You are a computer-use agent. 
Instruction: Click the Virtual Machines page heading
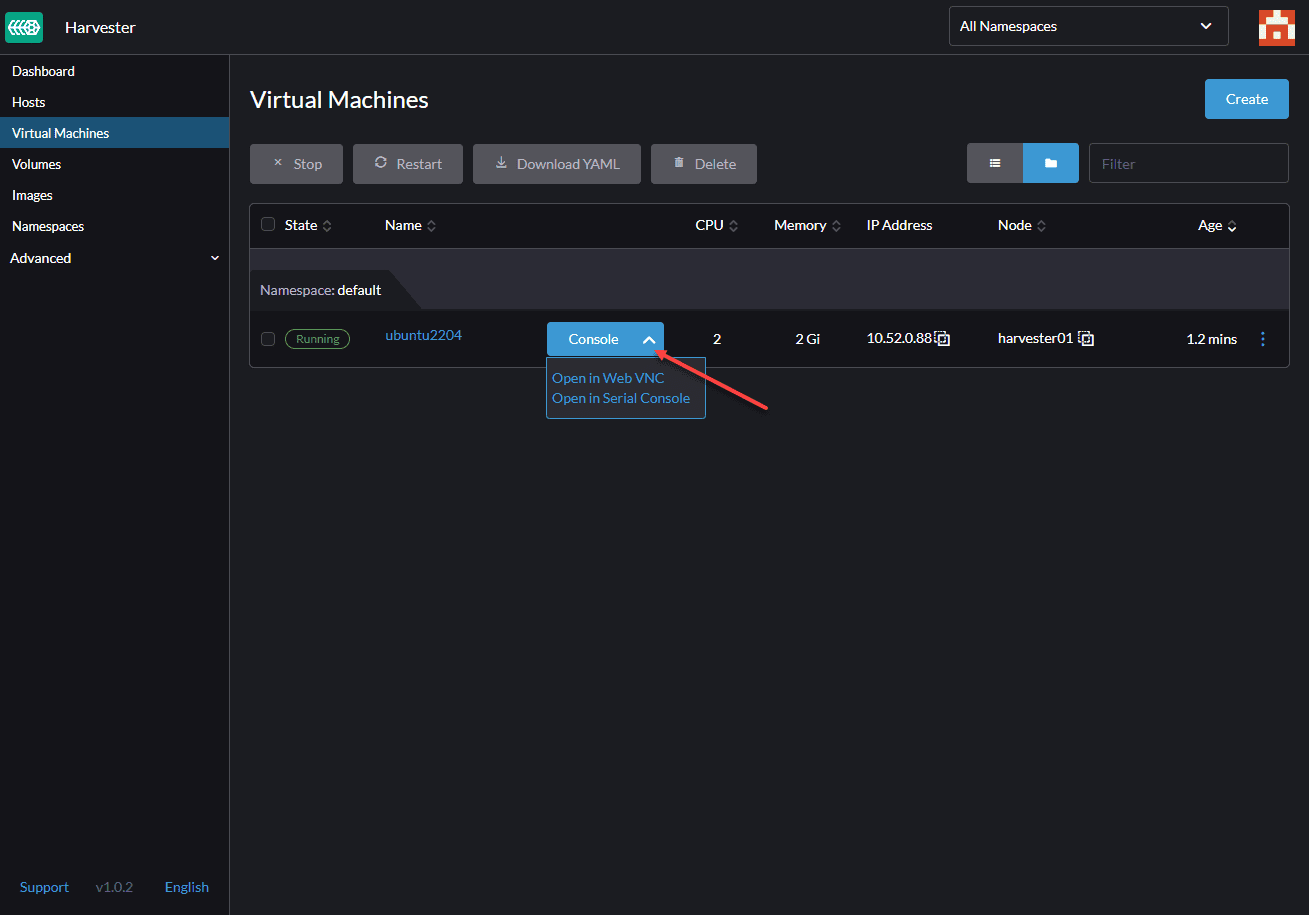click(x=339, y=100)
